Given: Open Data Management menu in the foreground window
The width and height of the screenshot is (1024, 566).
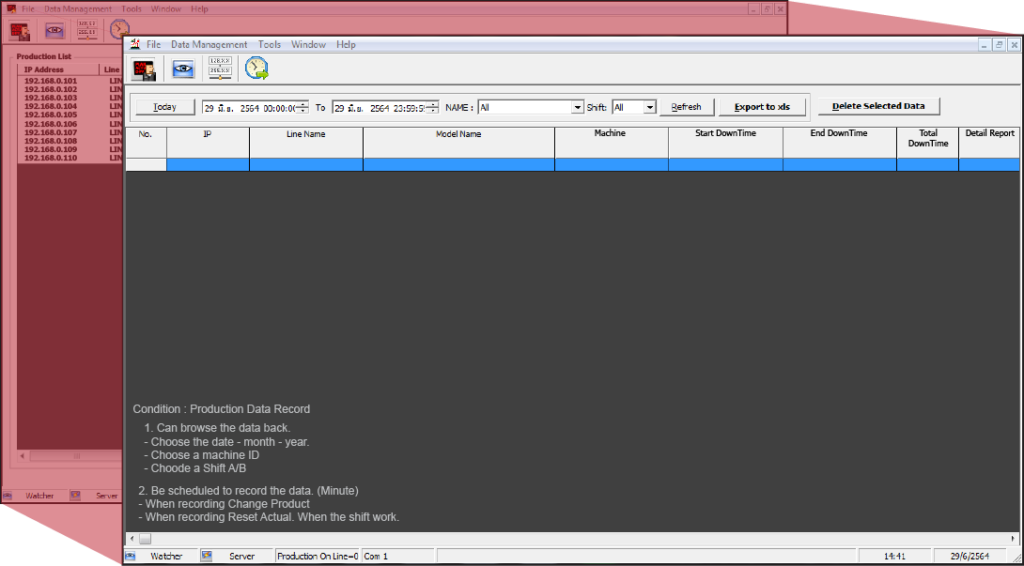Looking at the screenshot, I should click(209, 45).
